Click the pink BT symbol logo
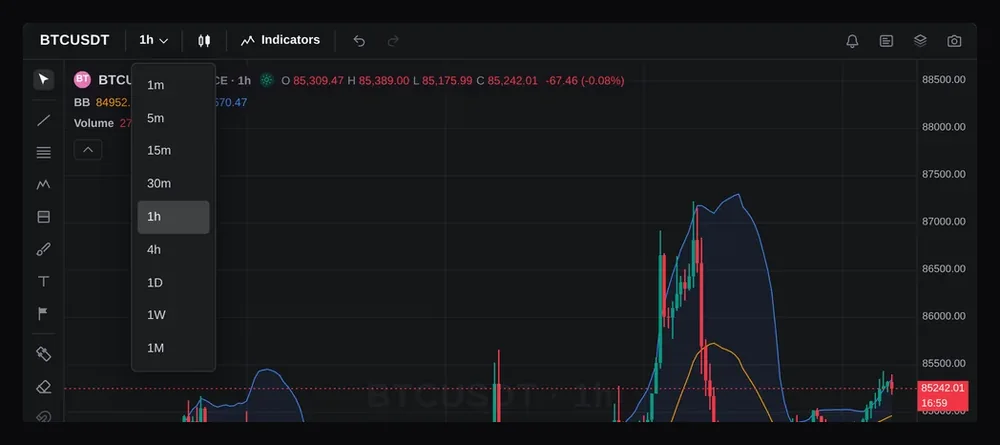1000x445 pixels. 82,80
